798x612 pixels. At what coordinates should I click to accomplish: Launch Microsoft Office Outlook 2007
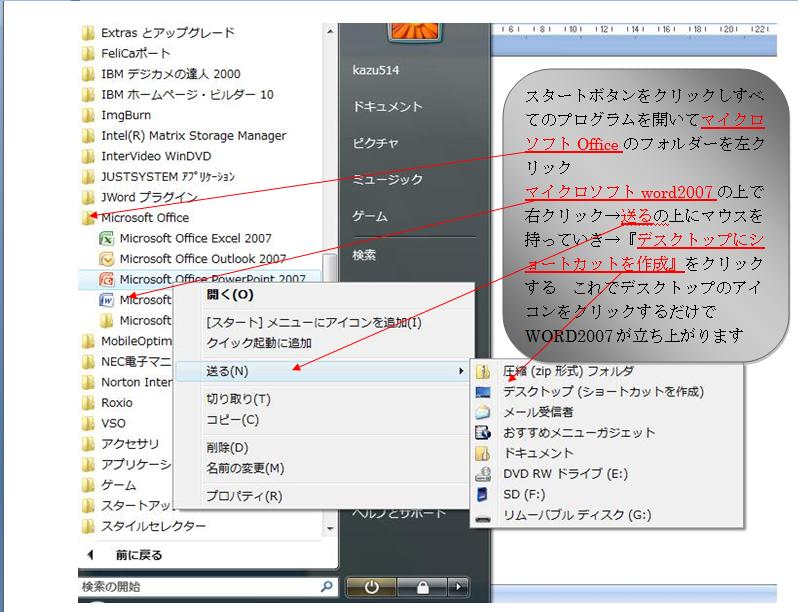[x=193, y=259]
